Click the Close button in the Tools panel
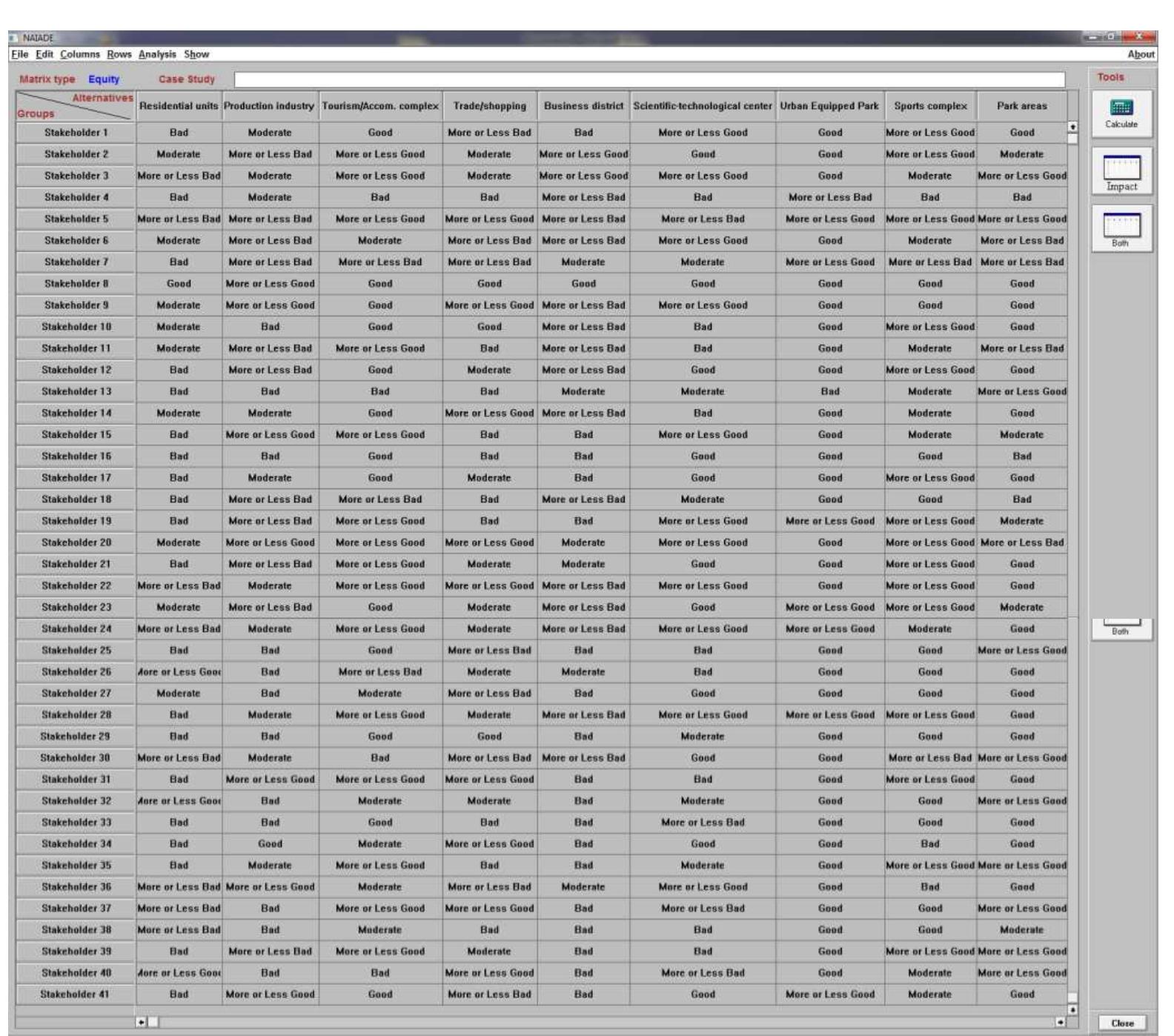This screenshot has height=1036, width=1174. coord(1122,1023)
